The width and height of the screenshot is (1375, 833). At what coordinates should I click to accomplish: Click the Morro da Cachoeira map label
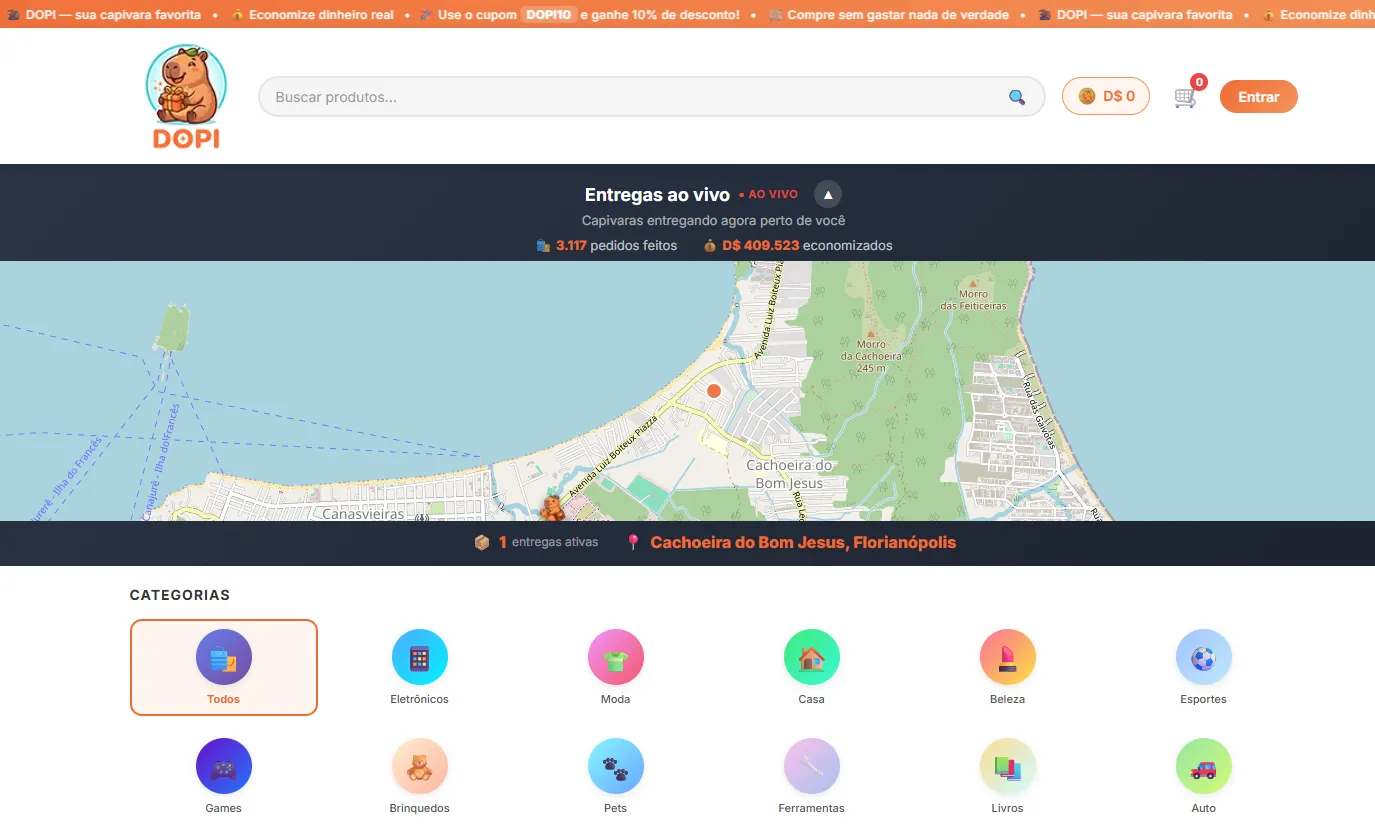coord(871,356)
